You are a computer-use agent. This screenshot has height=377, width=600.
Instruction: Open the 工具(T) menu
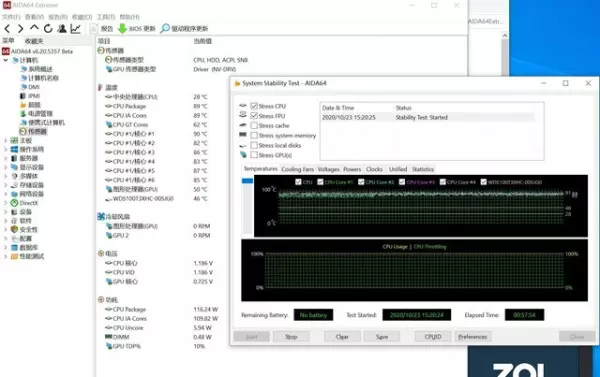click(106, 17)
